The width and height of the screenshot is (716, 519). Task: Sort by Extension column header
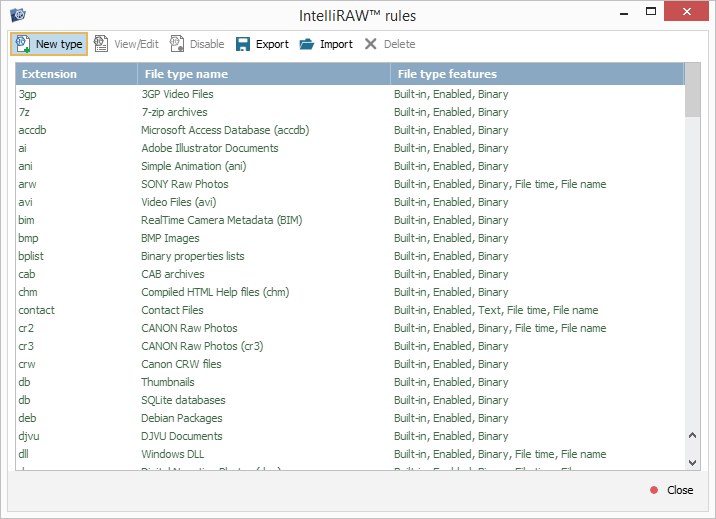[76, 74]
